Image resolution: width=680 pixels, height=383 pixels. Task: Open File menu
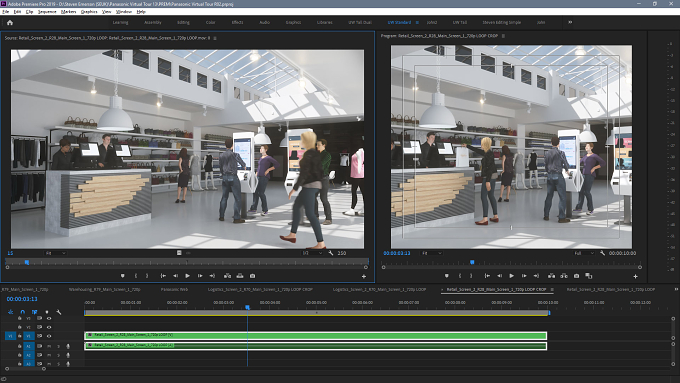point(5,12)
